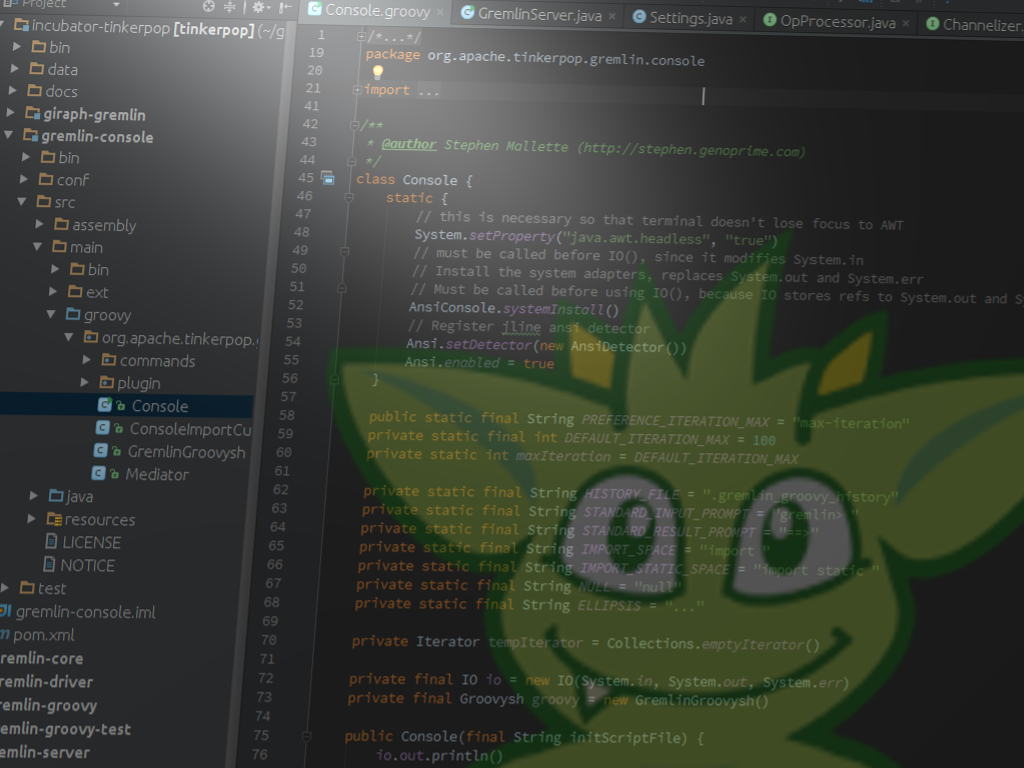
Task: Hide the Project tool window via the hide icon
Action: click(x=286, y=8)
